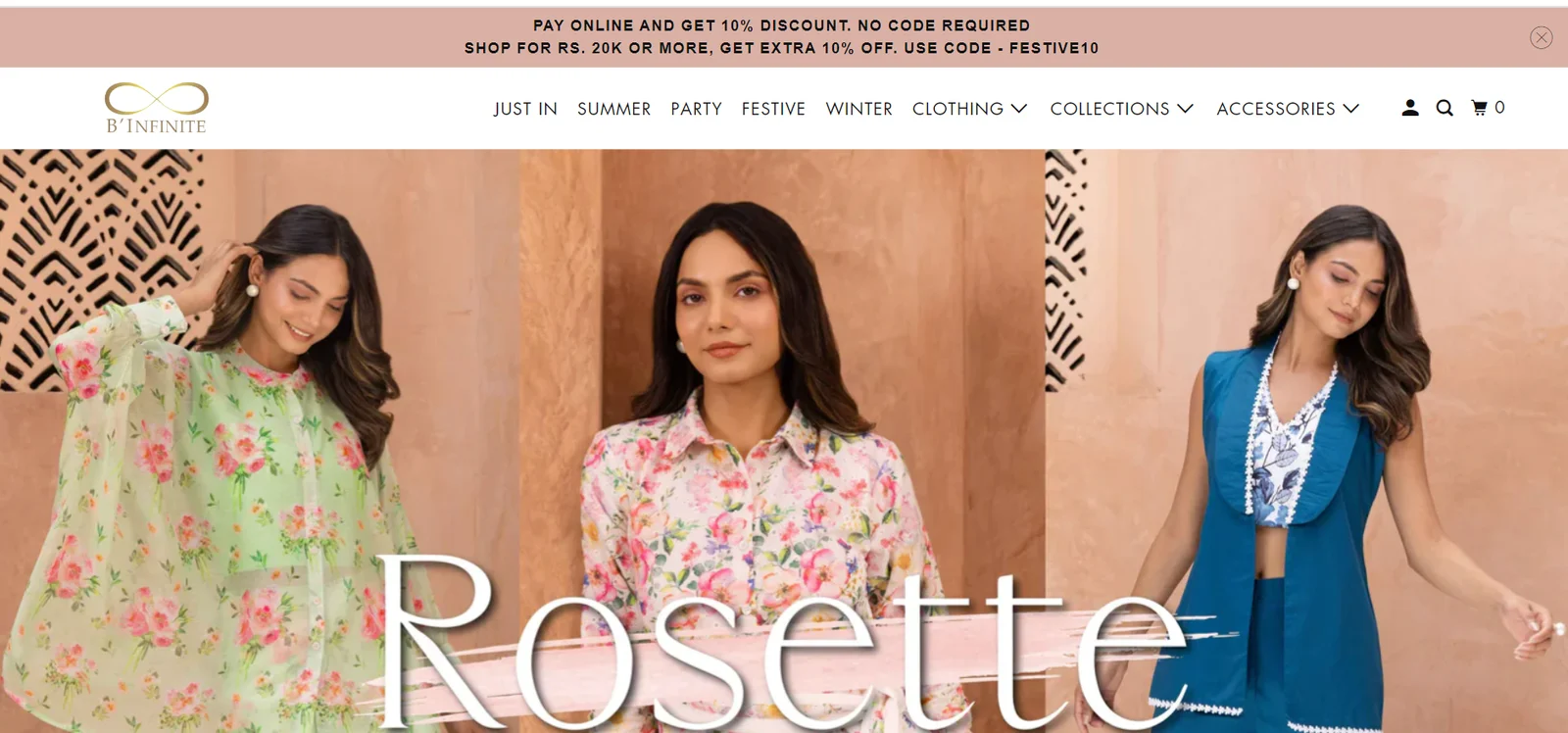The width and height of the screenshot is (1568, 733).
Task: Expand the Accessories dropdown chevron
Action: (1350, 109)
